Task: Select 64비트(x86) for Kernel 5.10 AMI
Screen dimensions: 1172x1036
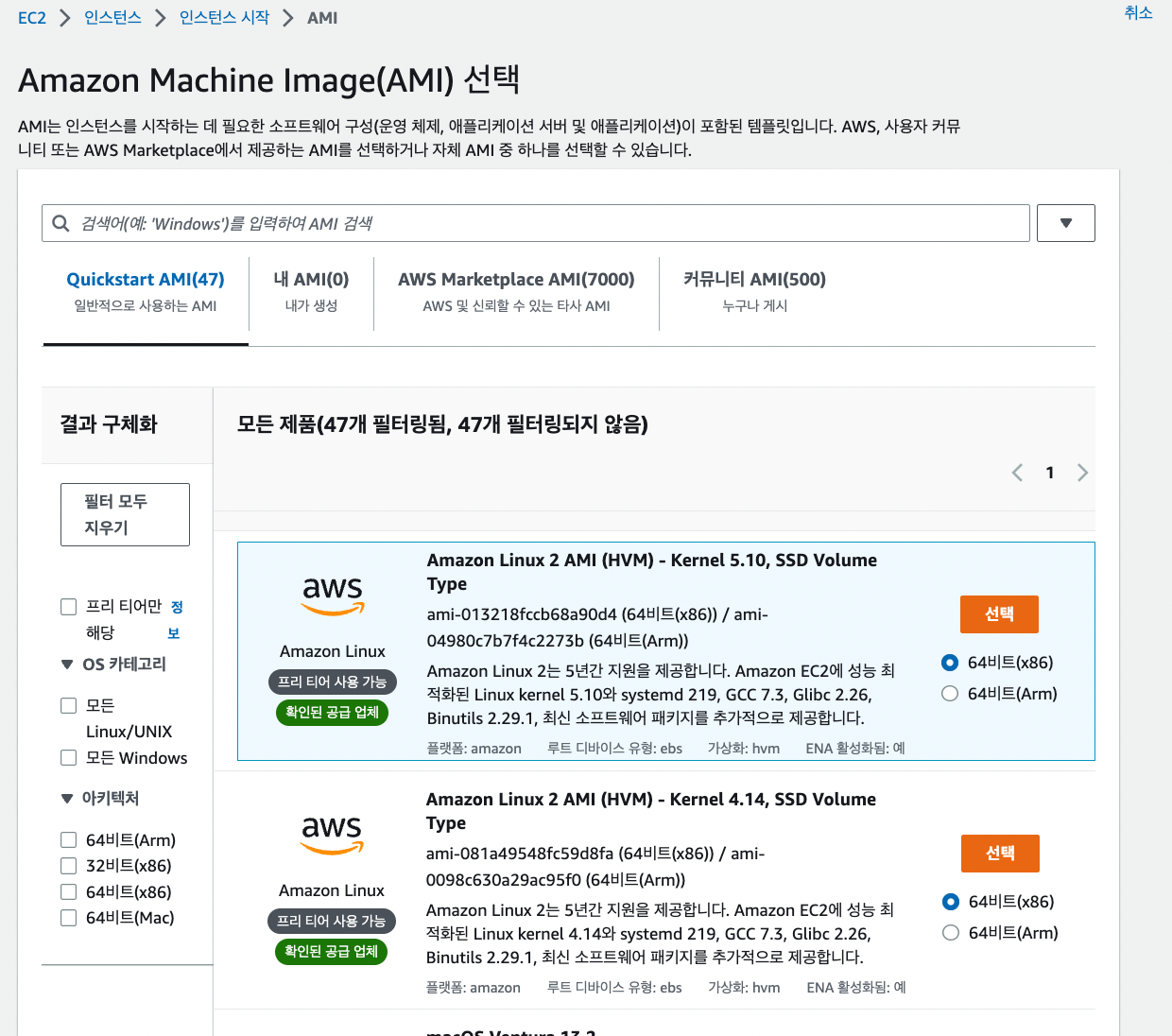Action: (x=950, y=663)
